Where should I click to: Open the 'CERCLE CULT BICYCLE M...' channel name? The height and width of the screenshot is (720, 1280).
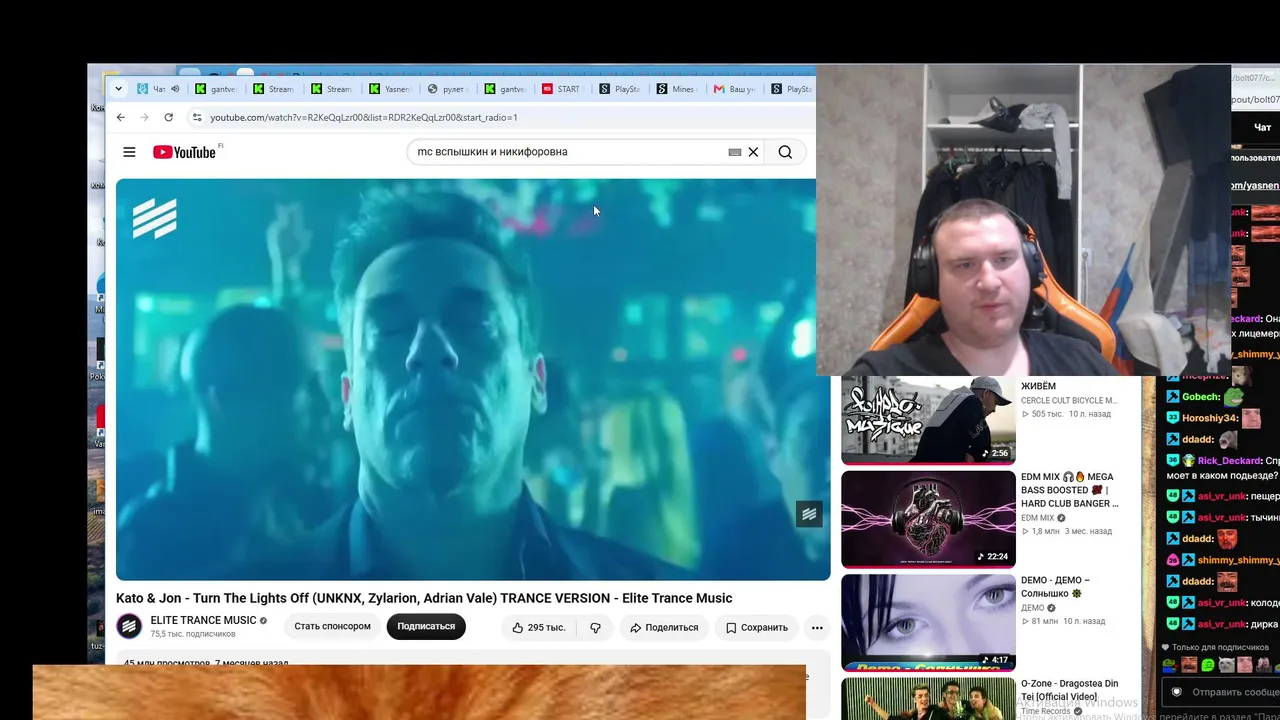tap(1068, 400)
